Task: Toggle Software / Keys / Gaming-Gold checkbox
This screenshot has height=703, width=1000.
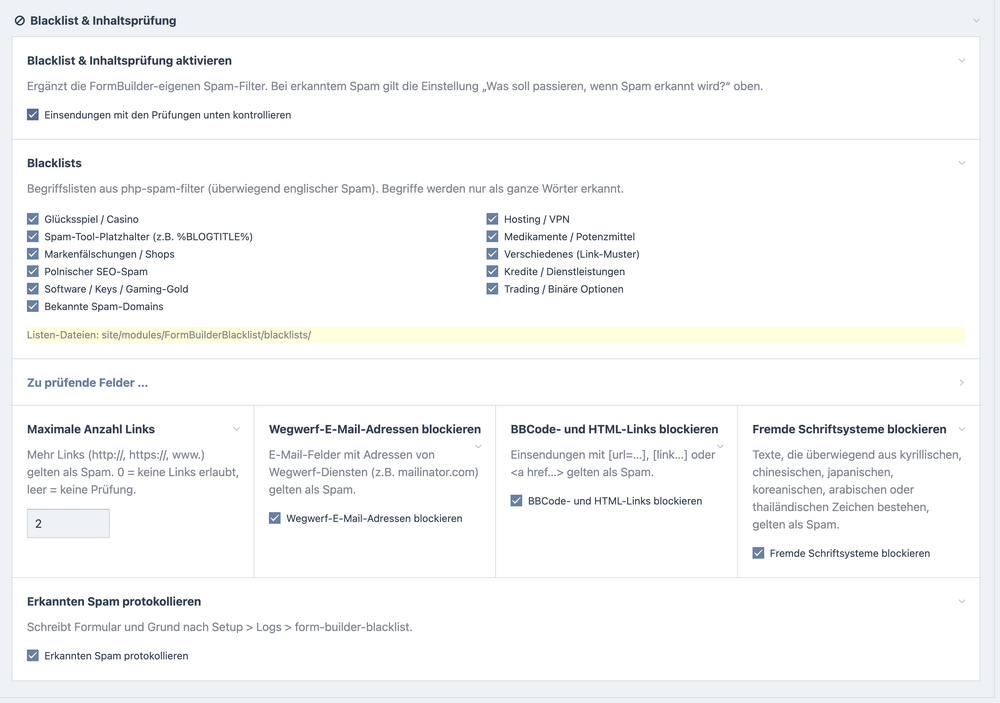Action: point(33,289)
